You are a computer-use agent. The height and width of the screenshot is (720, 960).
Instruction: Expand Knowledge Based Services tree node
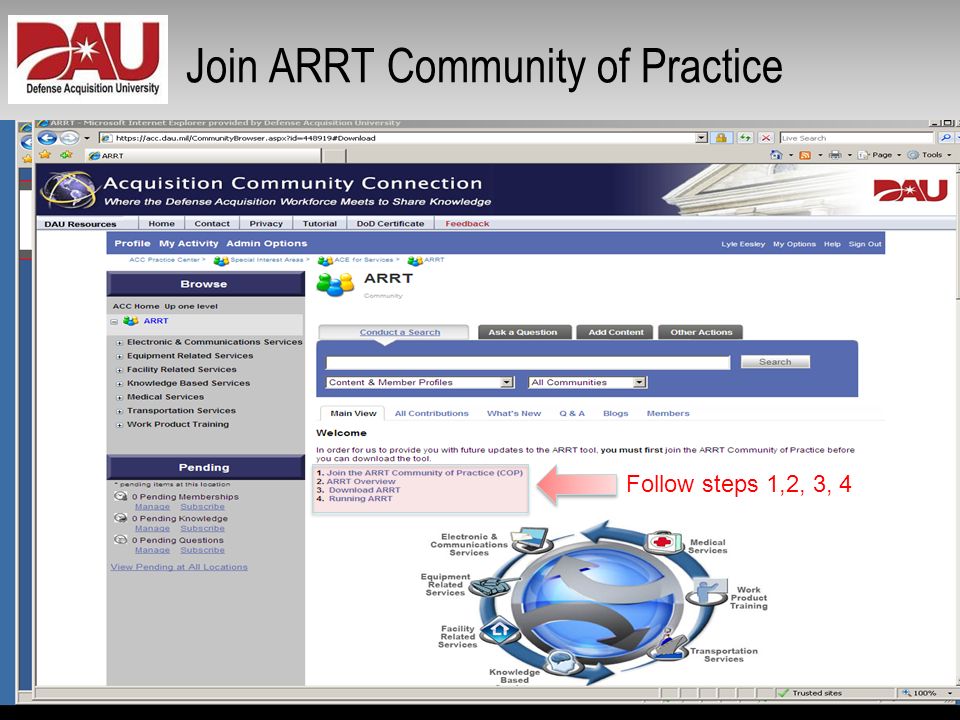119,384
